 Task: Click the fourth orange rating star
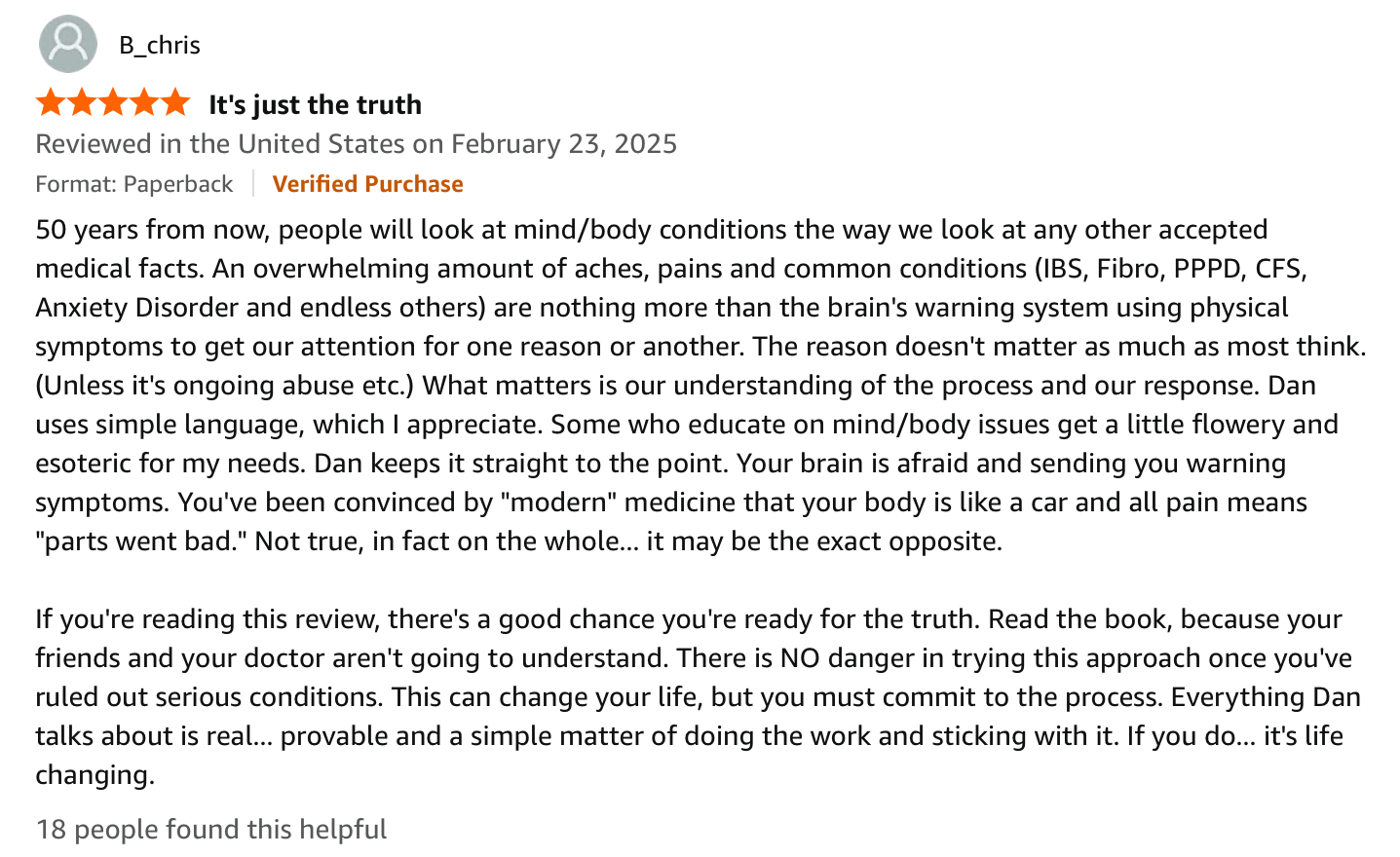tap(144, 102)
